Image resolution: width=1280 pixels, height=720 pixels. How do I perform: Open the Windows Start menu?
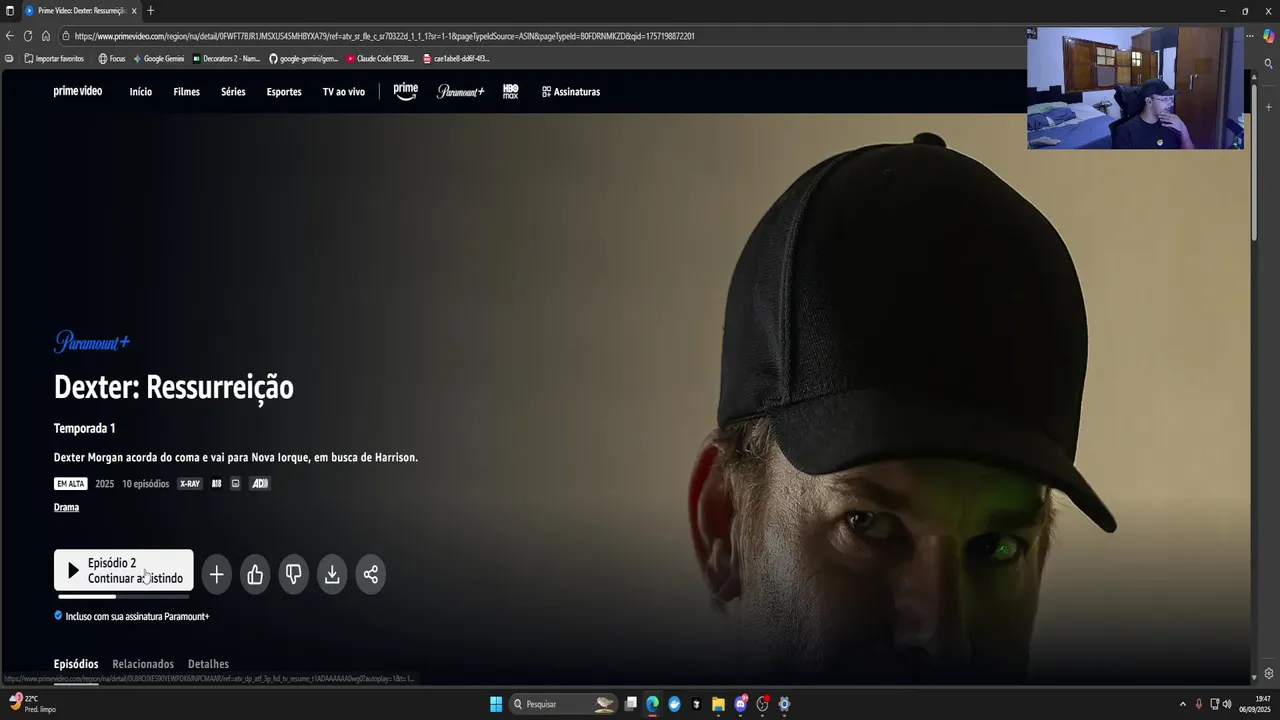pos(496,704)
